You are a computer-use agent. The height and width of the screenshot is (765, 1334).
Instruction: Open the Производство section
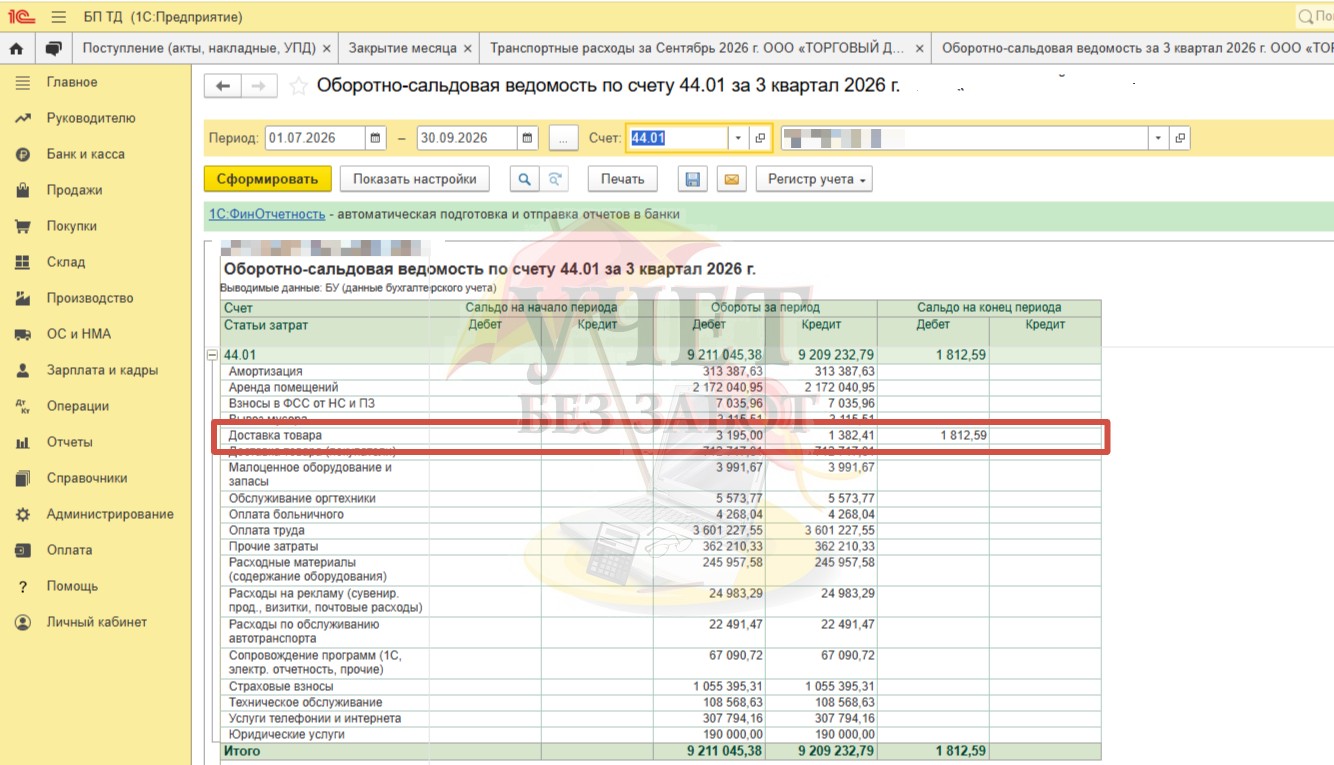(90, 298)
